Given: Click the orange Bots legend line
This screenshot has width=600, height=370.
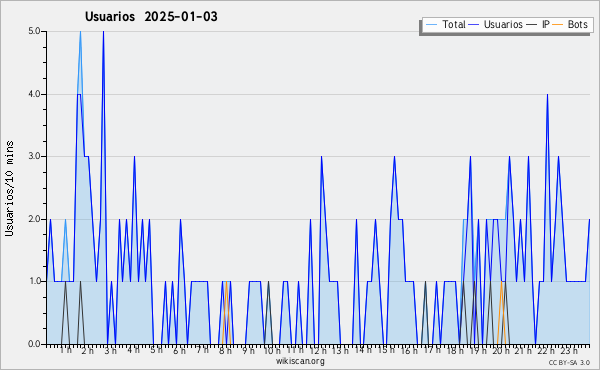Looking at the screenshot, I should click(x=558, y=25).
